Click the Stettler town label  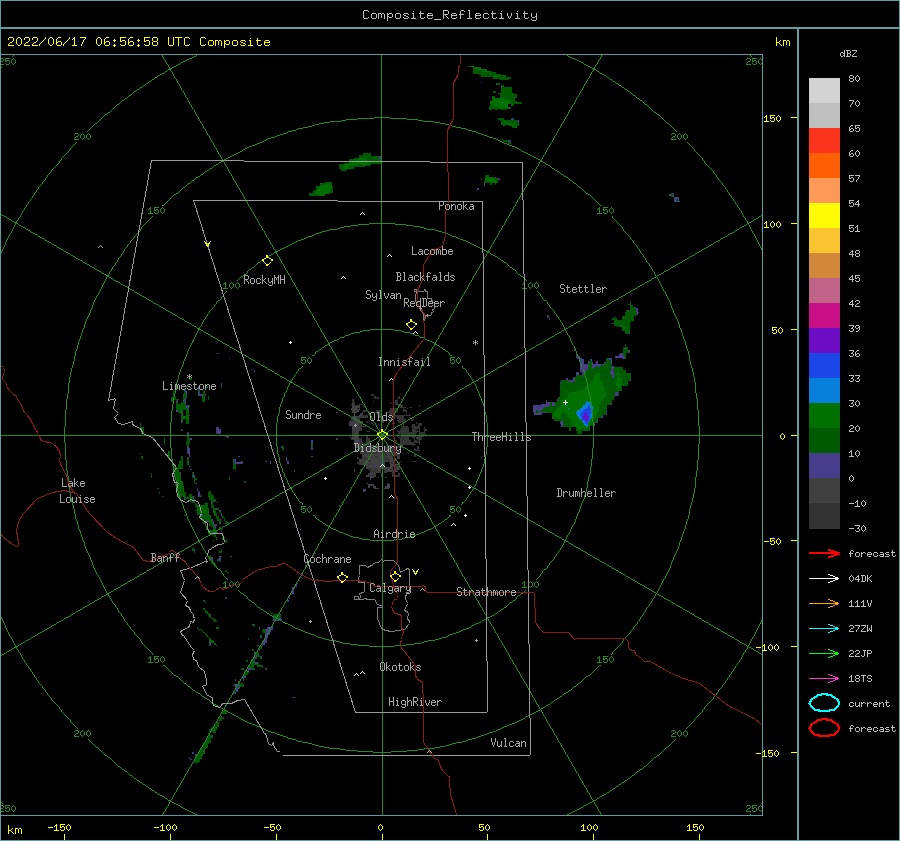click(x=583, y=289)
